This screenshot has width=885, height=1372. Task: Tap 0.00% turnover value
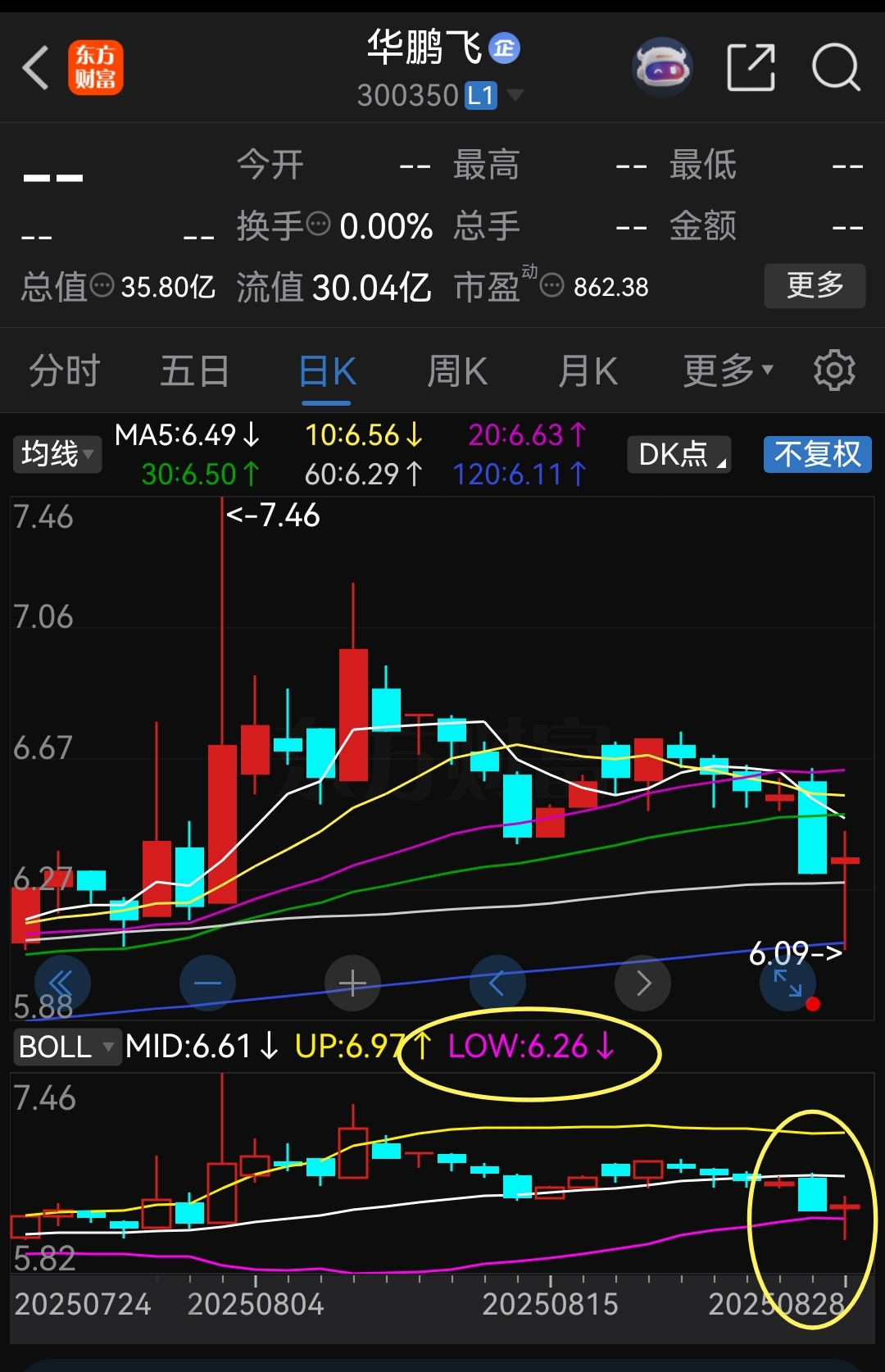tap(386, 226)
